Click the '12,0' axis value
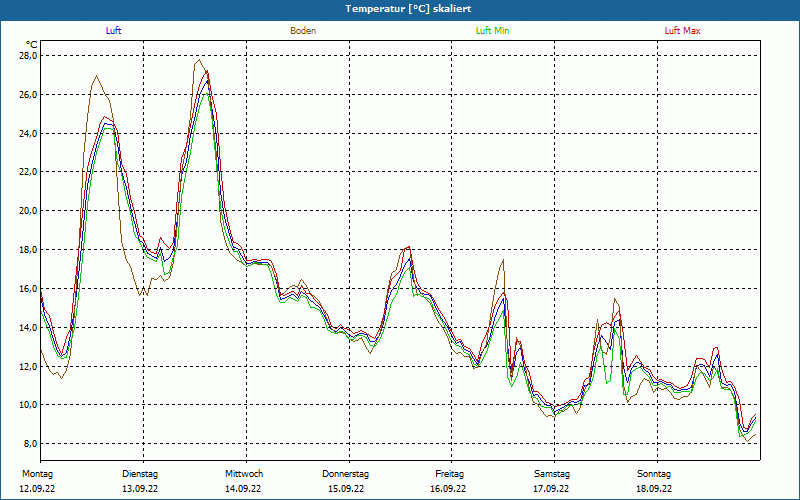800x500 pixels. coord(29,366)
